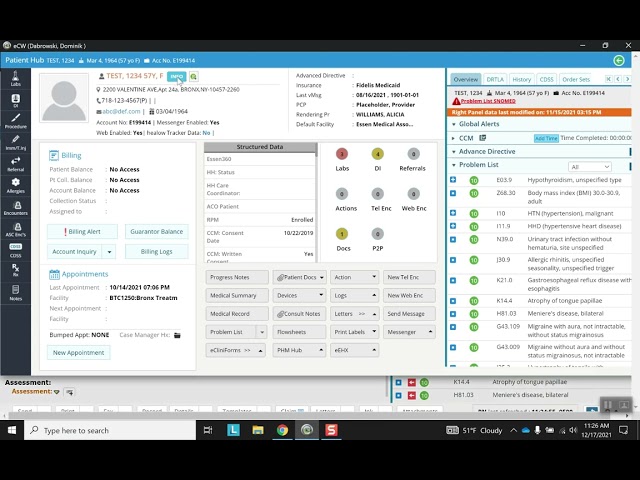Viewport: 640px width, 480px height.
Task: Open Procedure in left sidebar
Action: [16, 121]
